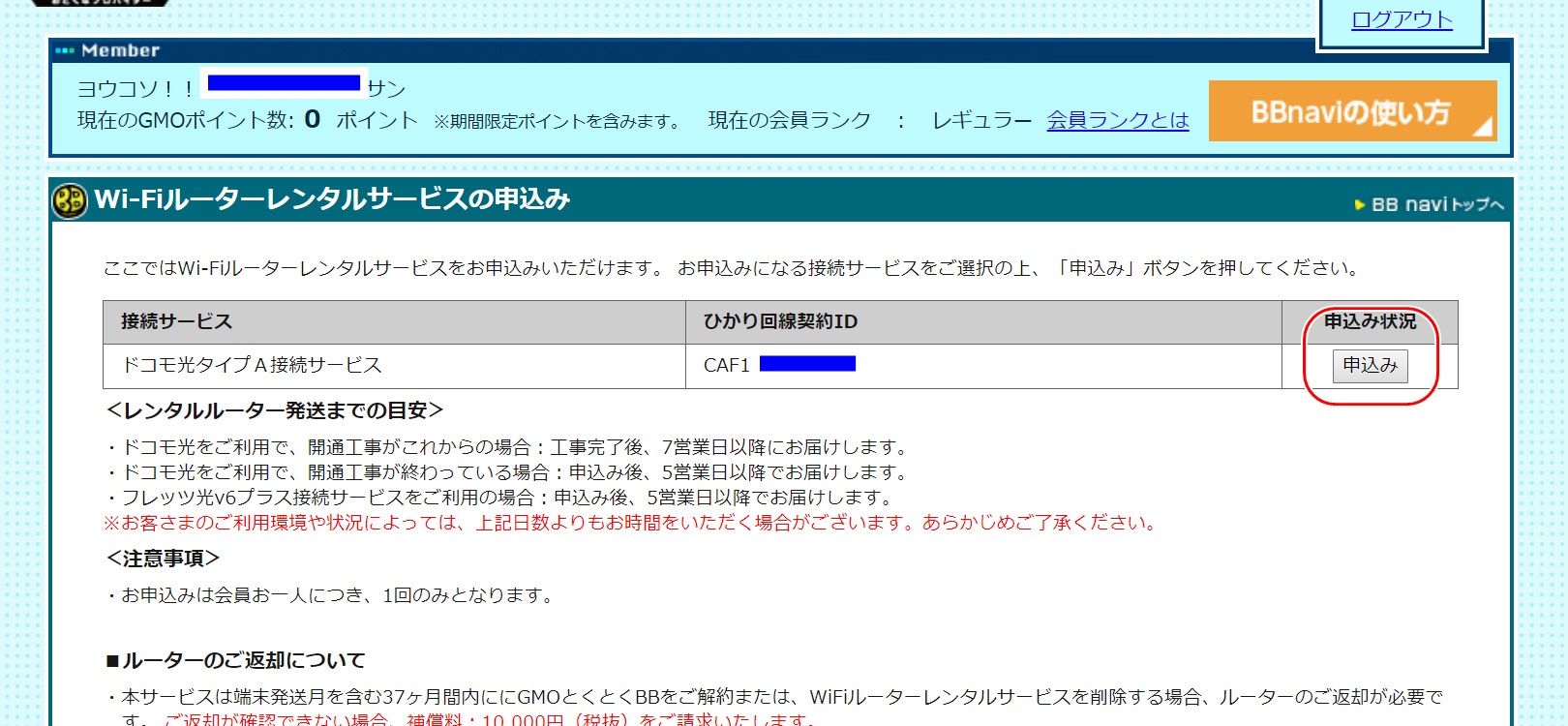Screen dimensions: 1568x726
Task: Click the ※期間限定ポイントを含みます note
Action: pyautogui.click(x=558, y=121)
